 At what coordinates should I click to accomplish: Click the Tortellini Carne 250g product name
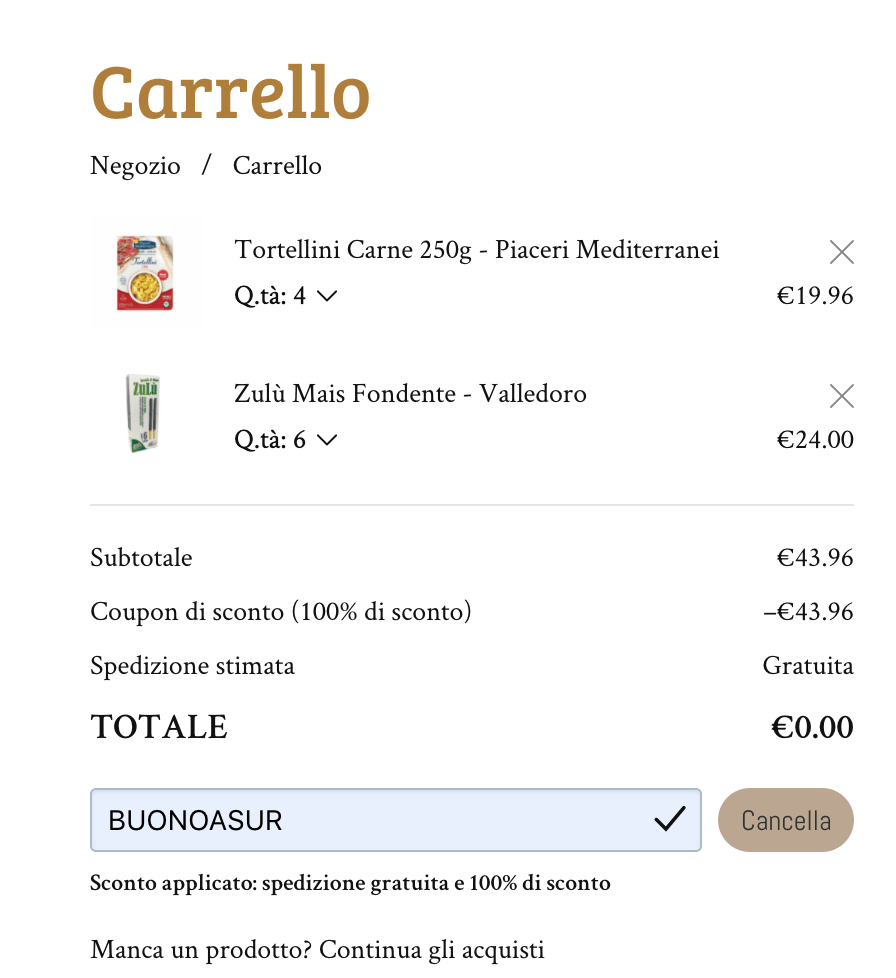[x=476, y=250]
